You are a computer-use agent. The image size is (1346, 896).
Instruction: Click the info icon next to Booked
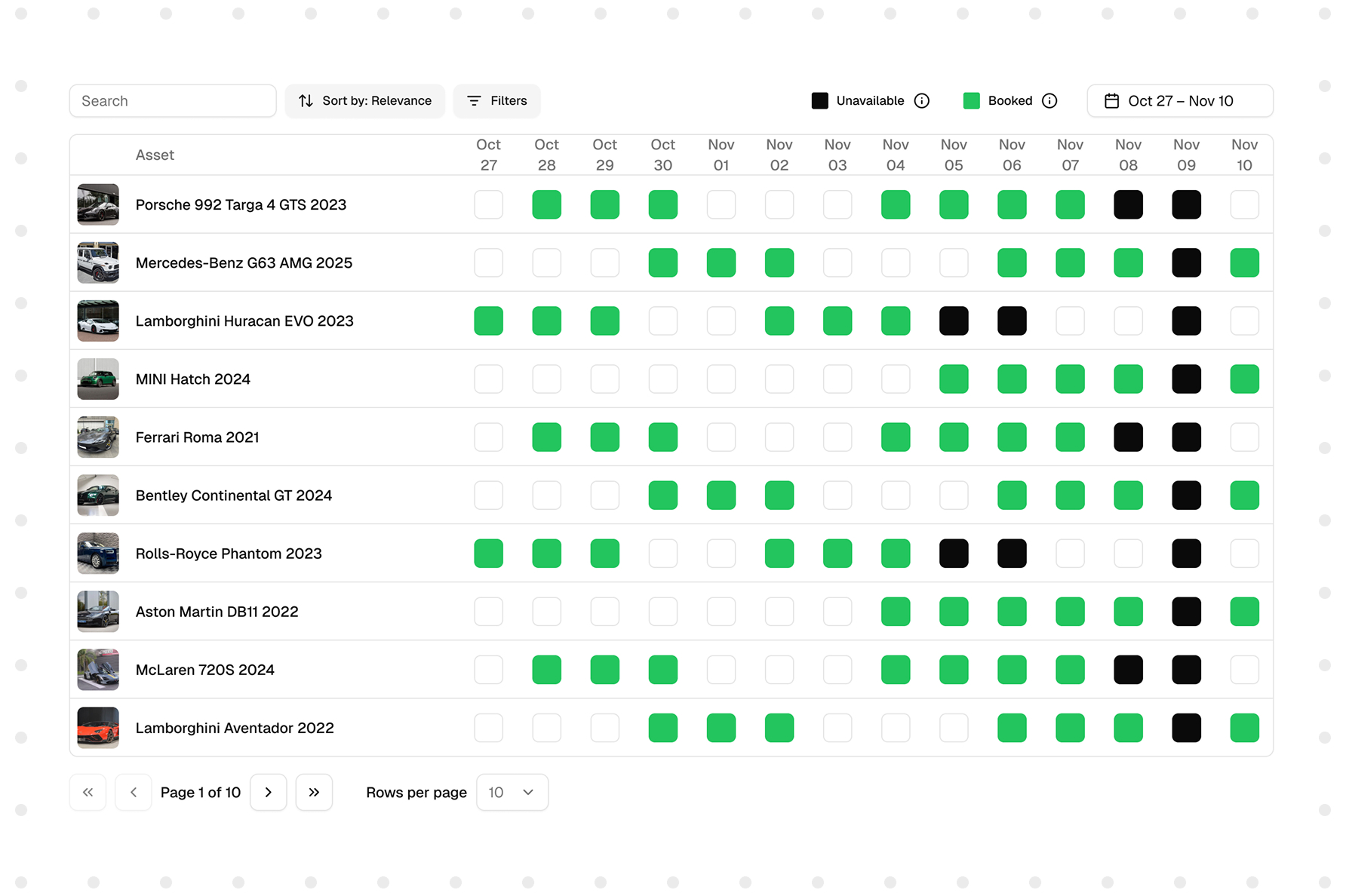(1049, 101)
